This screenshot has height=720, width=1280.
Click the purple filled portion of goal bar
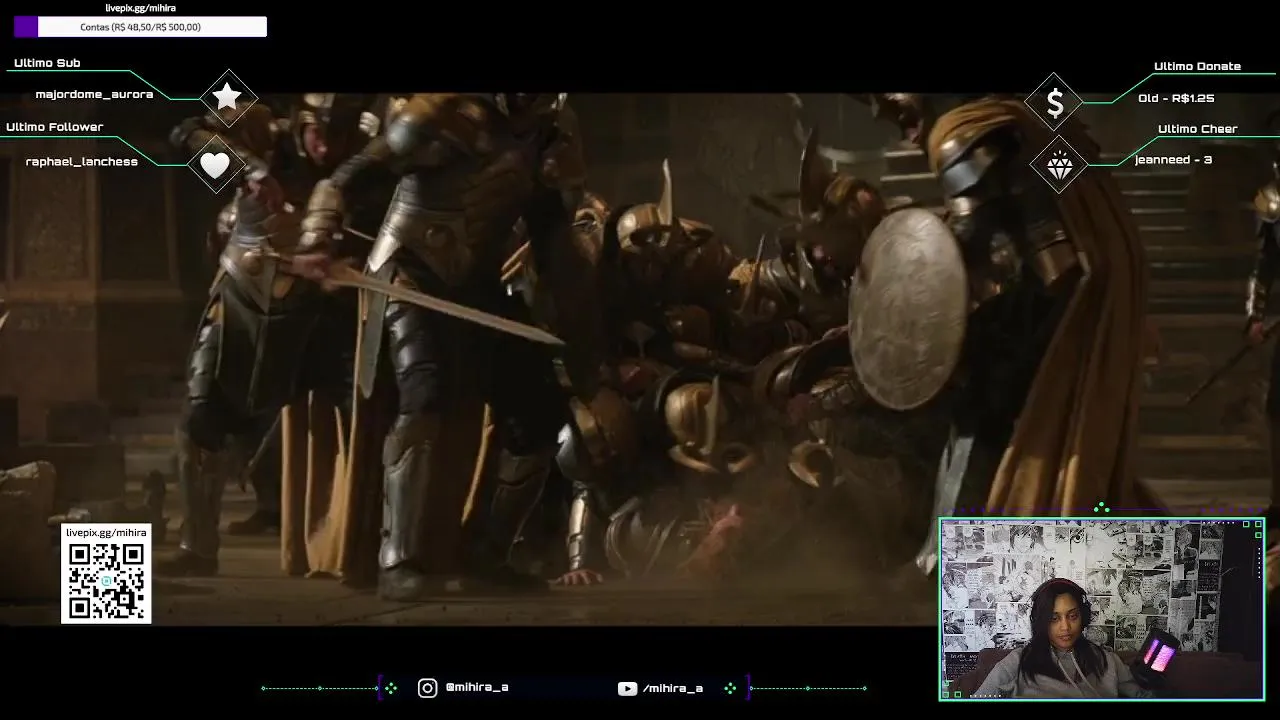coord(26,27)
